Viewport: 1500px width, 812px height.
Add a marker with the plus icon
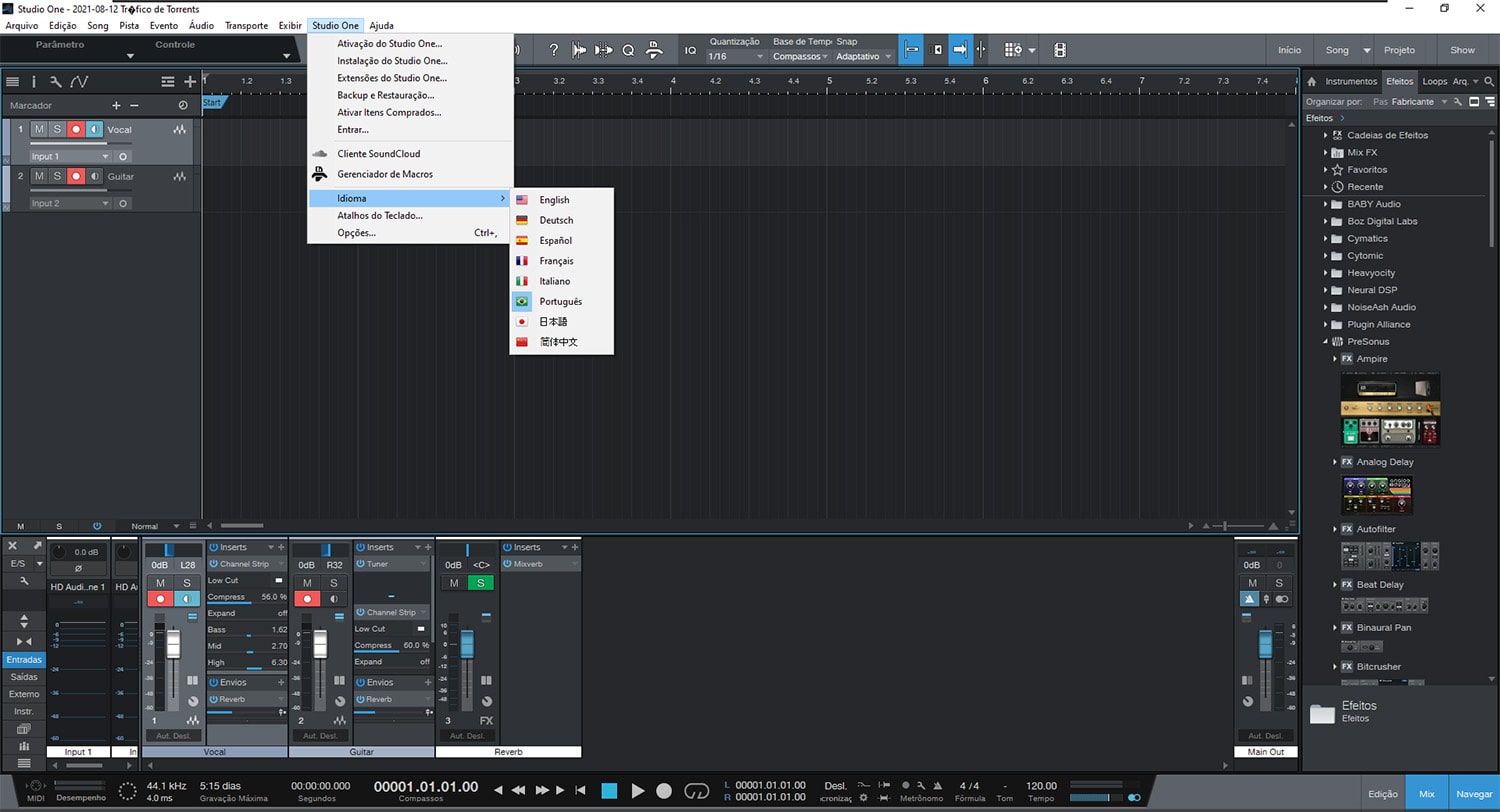tap(116, 105)
